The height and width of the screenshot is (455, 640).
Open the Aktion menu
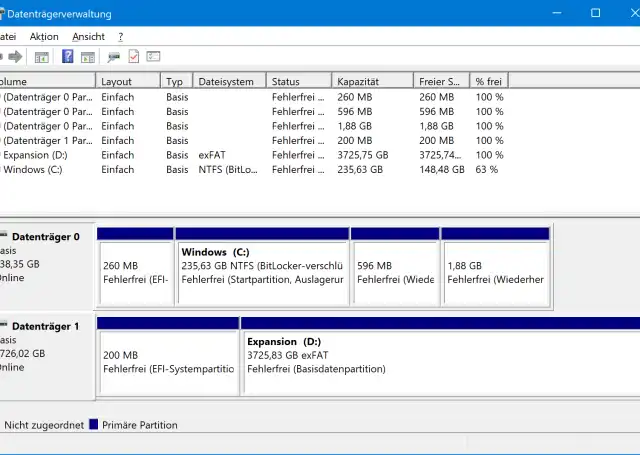pos(44,37)
